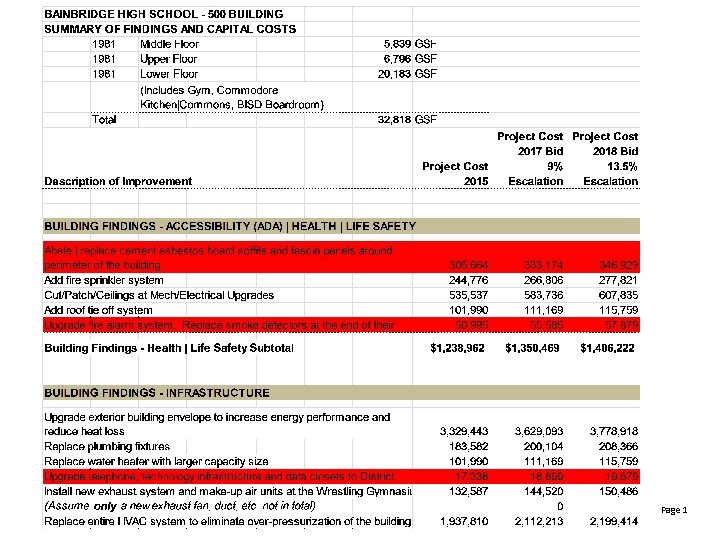720x540 pixels.
Task: Select the value 2,112,213
Action: point(539,522)
